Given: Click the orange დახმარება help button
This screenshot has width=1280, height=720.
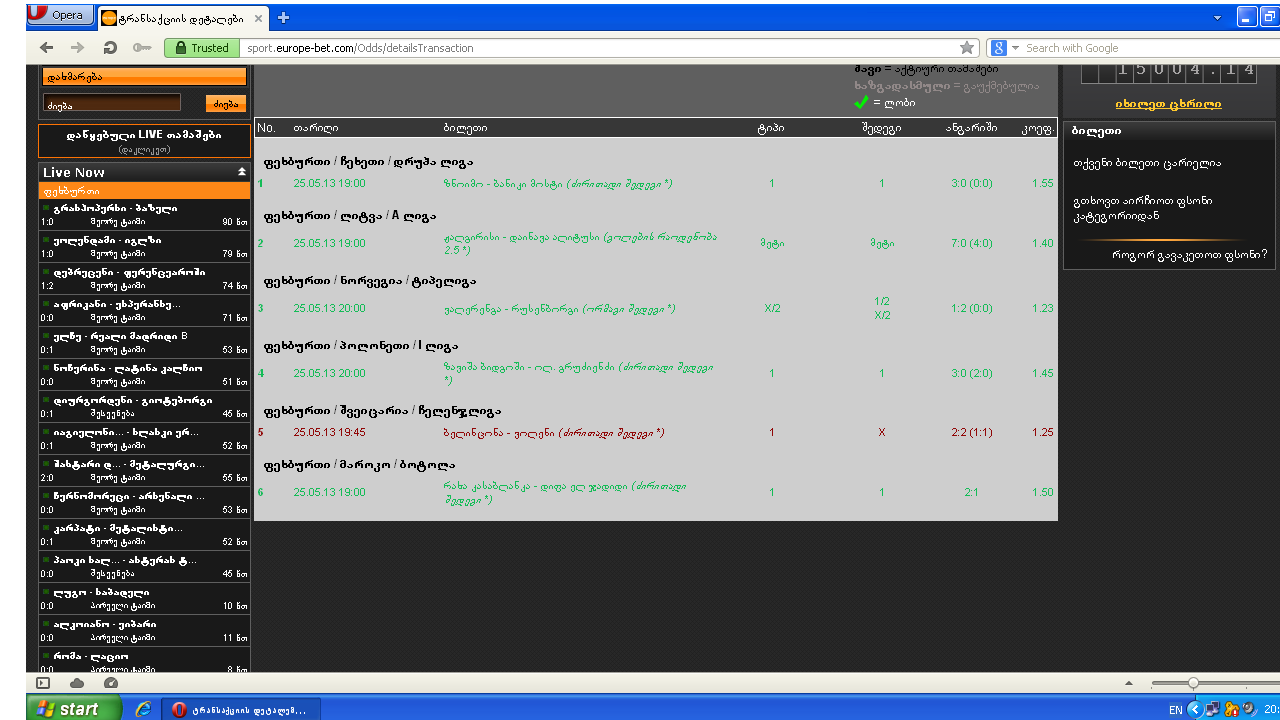Looking at the screenshot, I should point(144,76).
